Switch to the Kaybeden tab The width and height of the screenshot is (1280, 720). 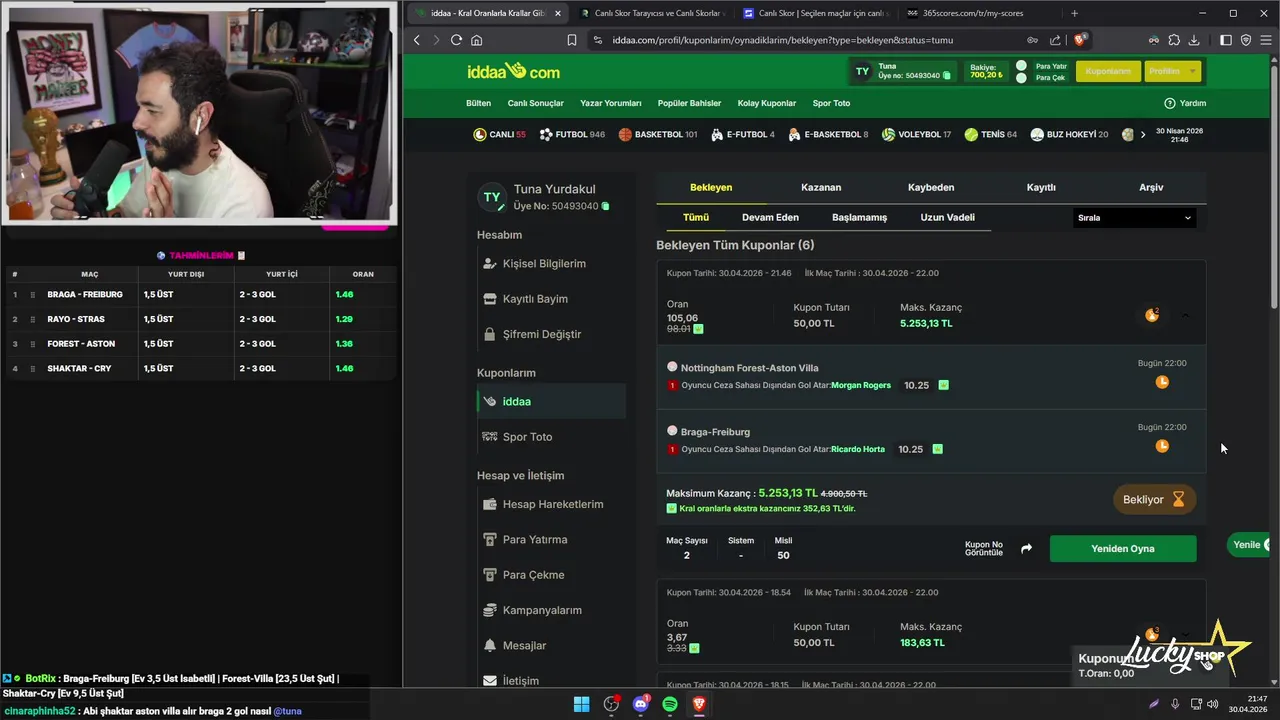[931, 187]
